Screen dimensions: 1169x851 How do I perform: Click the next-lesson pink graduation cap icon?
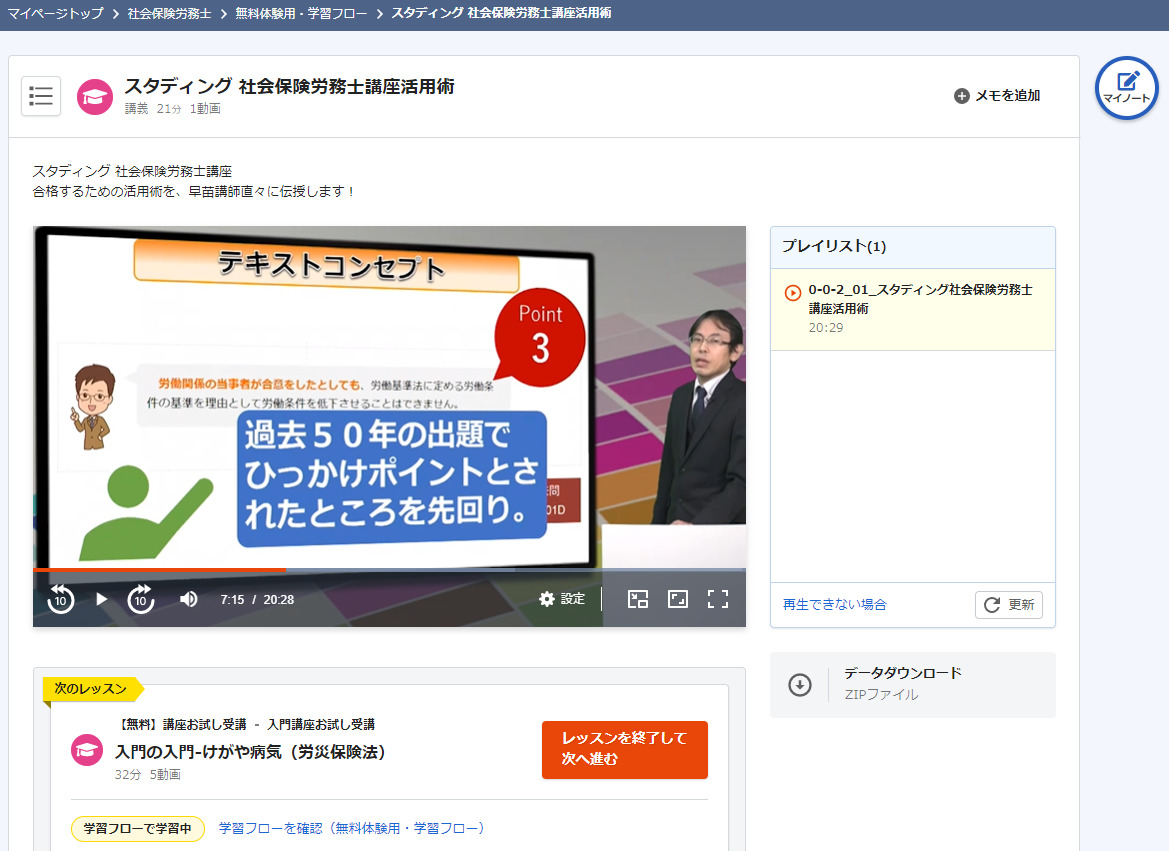click(87, 750)
